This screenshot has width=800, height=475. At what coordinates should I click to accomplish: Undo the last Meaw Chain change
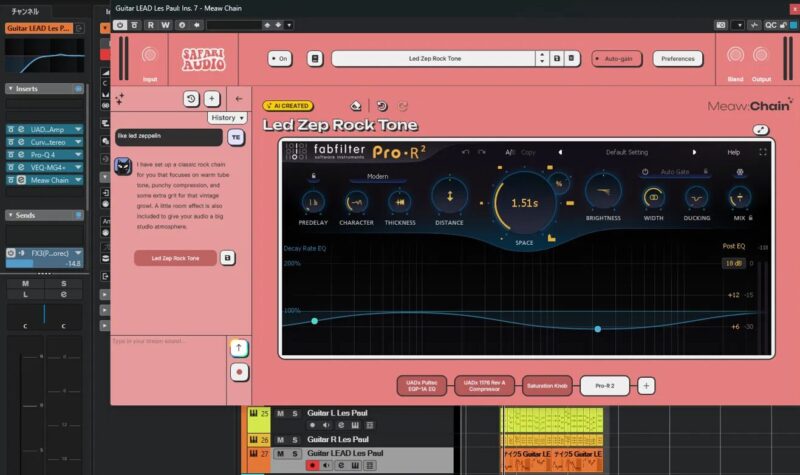tap(382, 106)
